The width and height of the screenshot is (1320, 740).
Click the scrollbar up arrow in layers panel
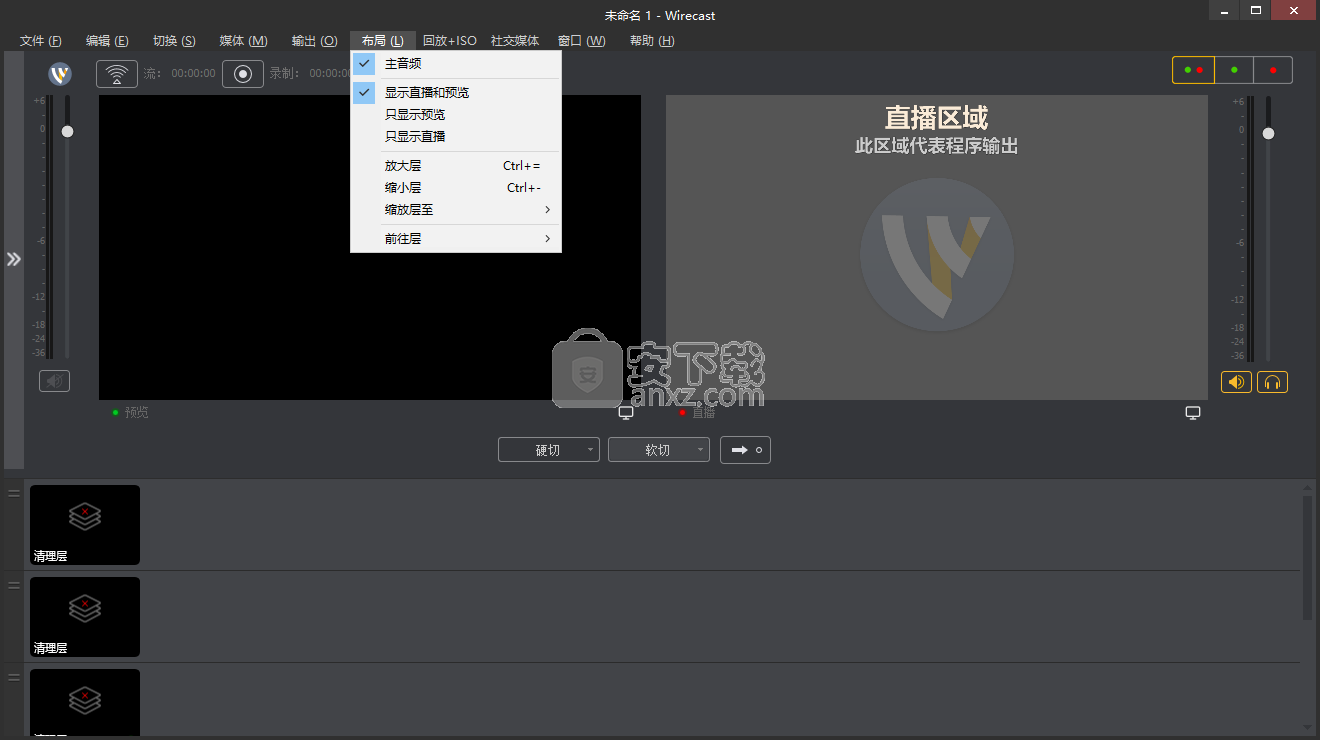coord(1307,487)
